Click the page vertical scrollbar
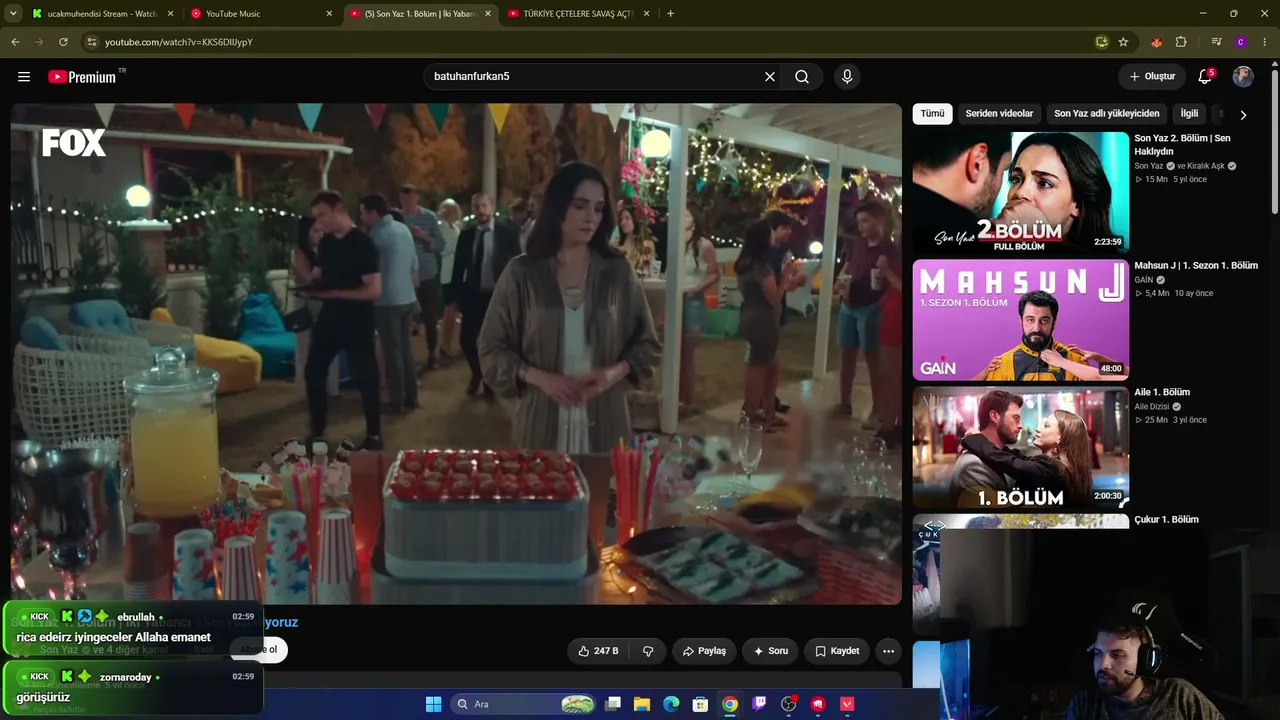The width and height of the screenshot is (1280, 720). tap(1274, 140)
